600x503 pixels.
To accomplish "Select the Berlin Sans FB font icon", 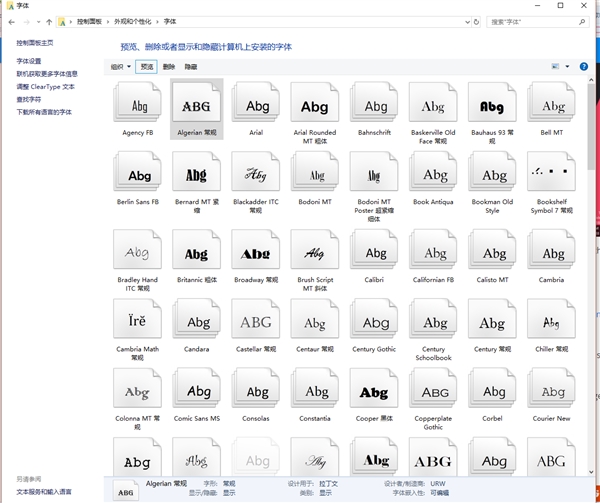I will point(137,171).
